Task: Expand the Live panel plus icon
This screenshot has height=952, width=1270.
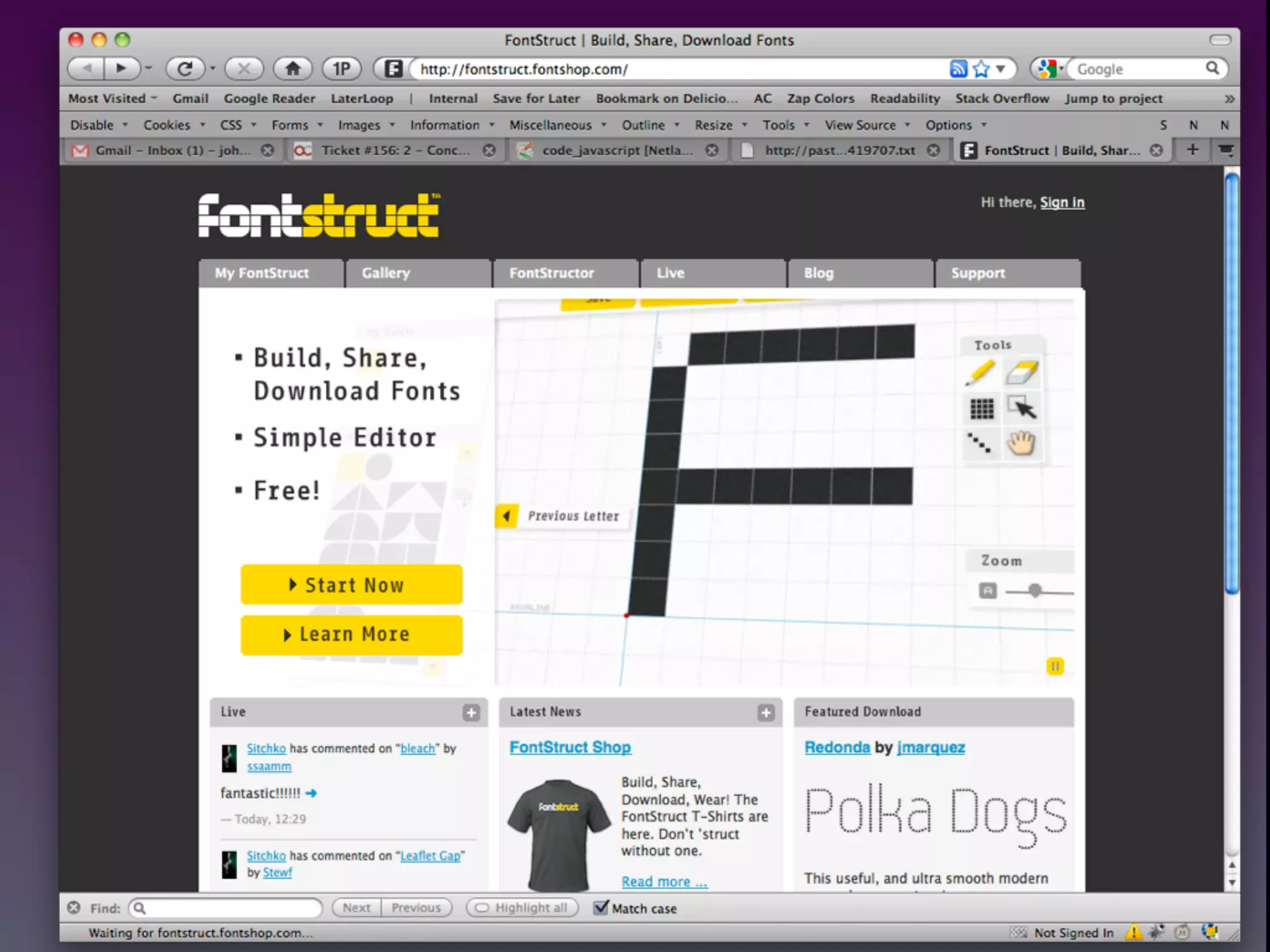Action: click(471, 713)
